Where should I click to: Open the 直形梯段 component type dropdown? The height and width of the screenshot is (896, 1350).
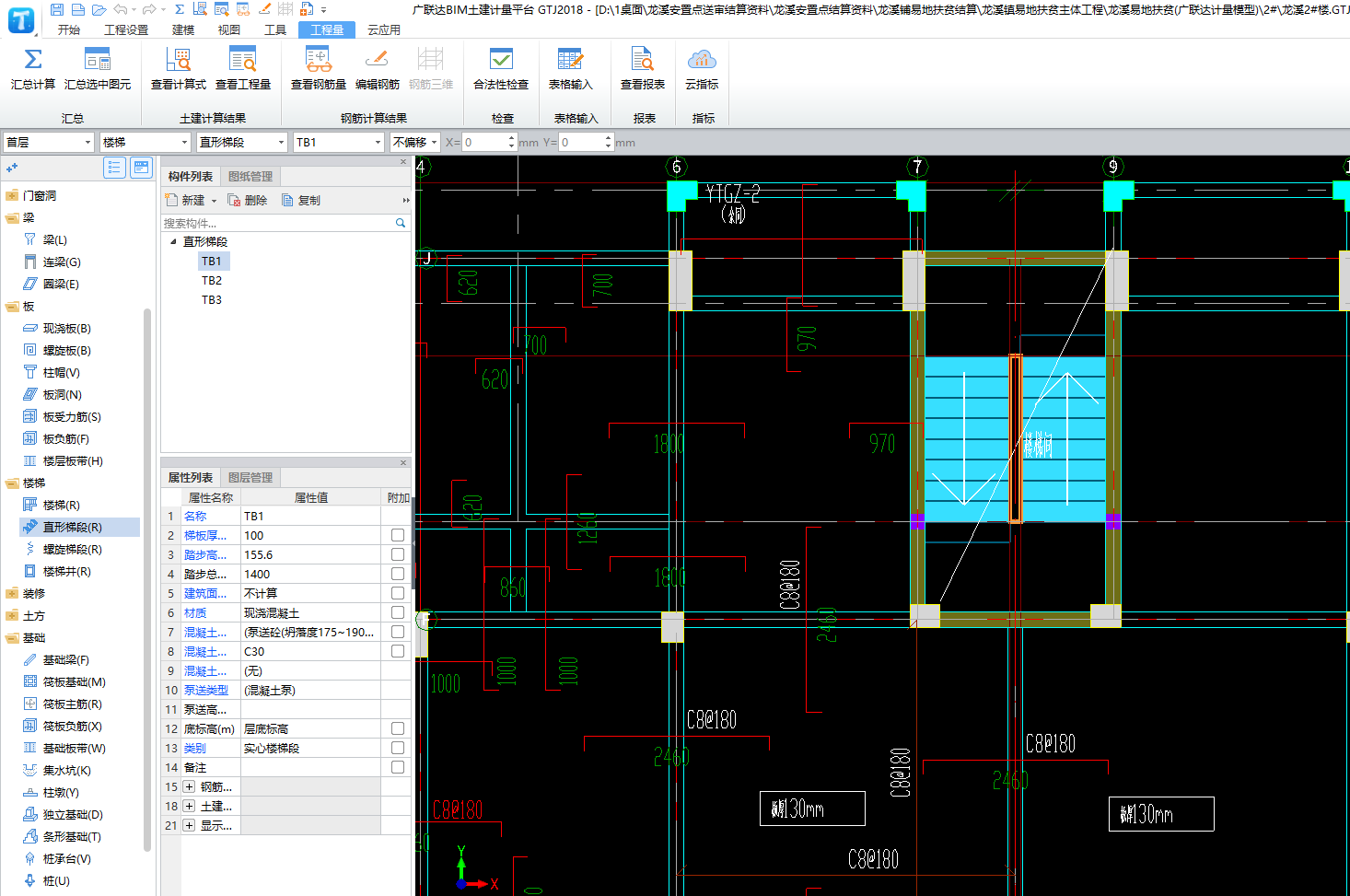[x=241, y=142]
